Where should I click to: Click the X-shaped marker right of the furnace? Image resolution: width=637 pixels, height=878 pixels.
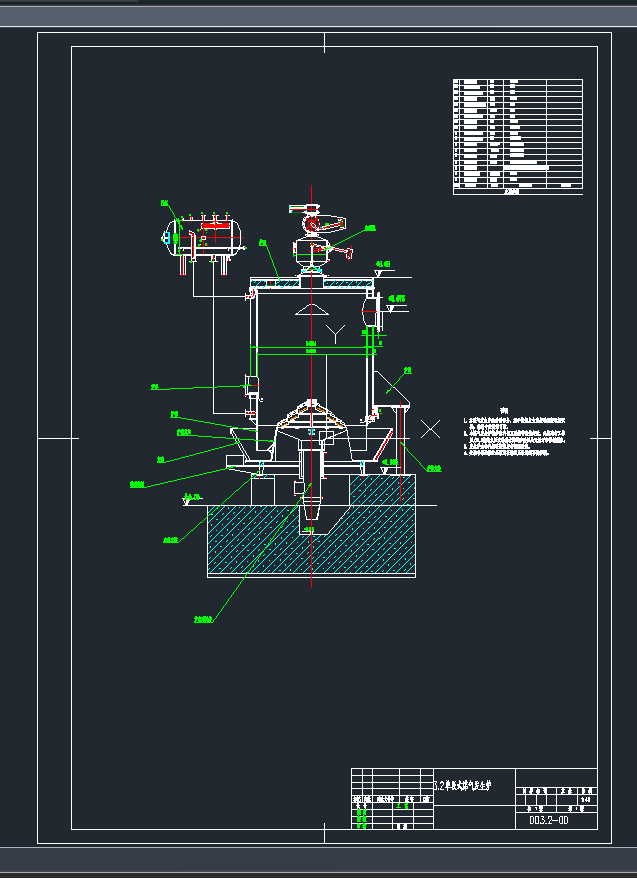(431, 429)
